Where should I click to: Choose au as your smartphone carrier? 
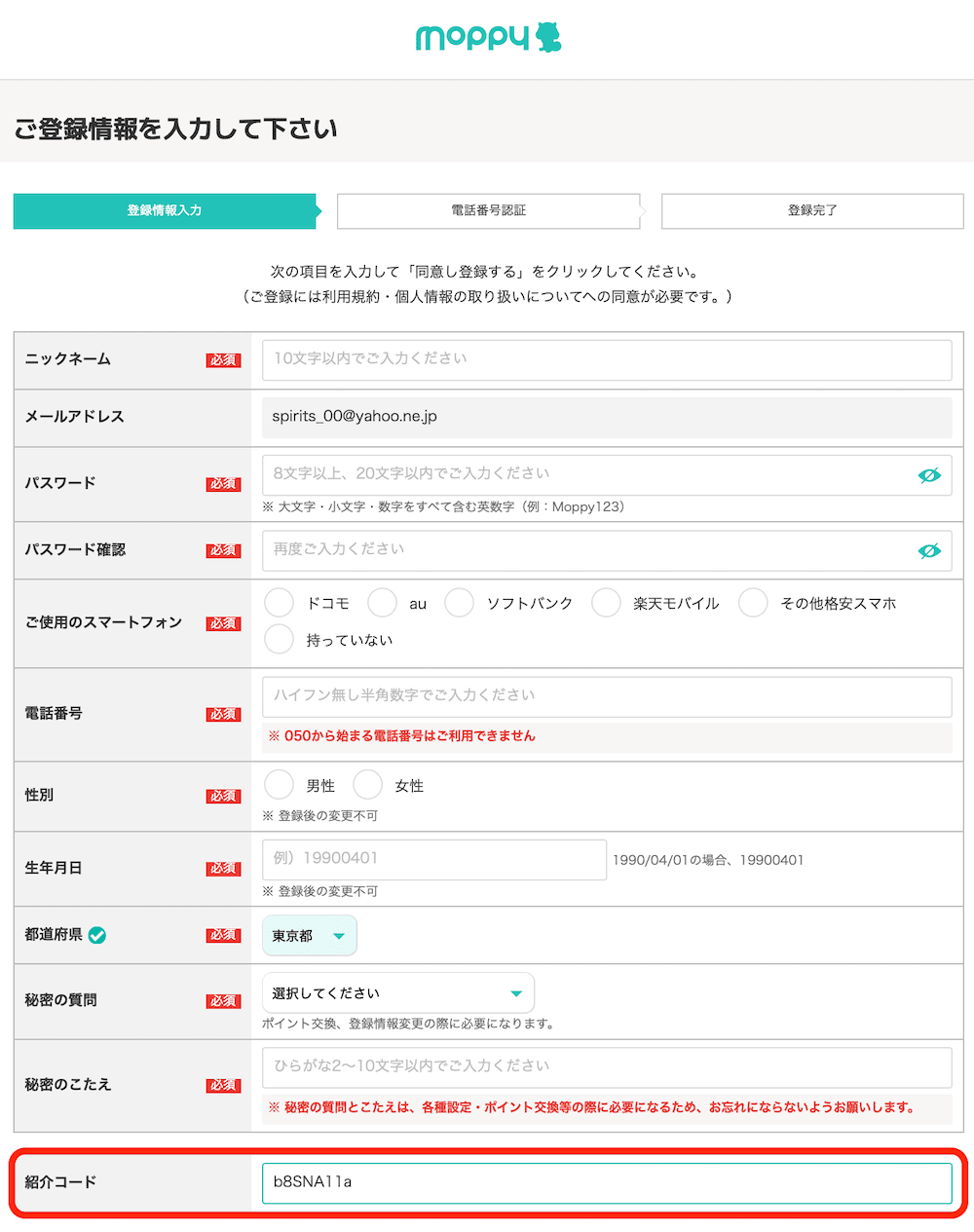382,602
